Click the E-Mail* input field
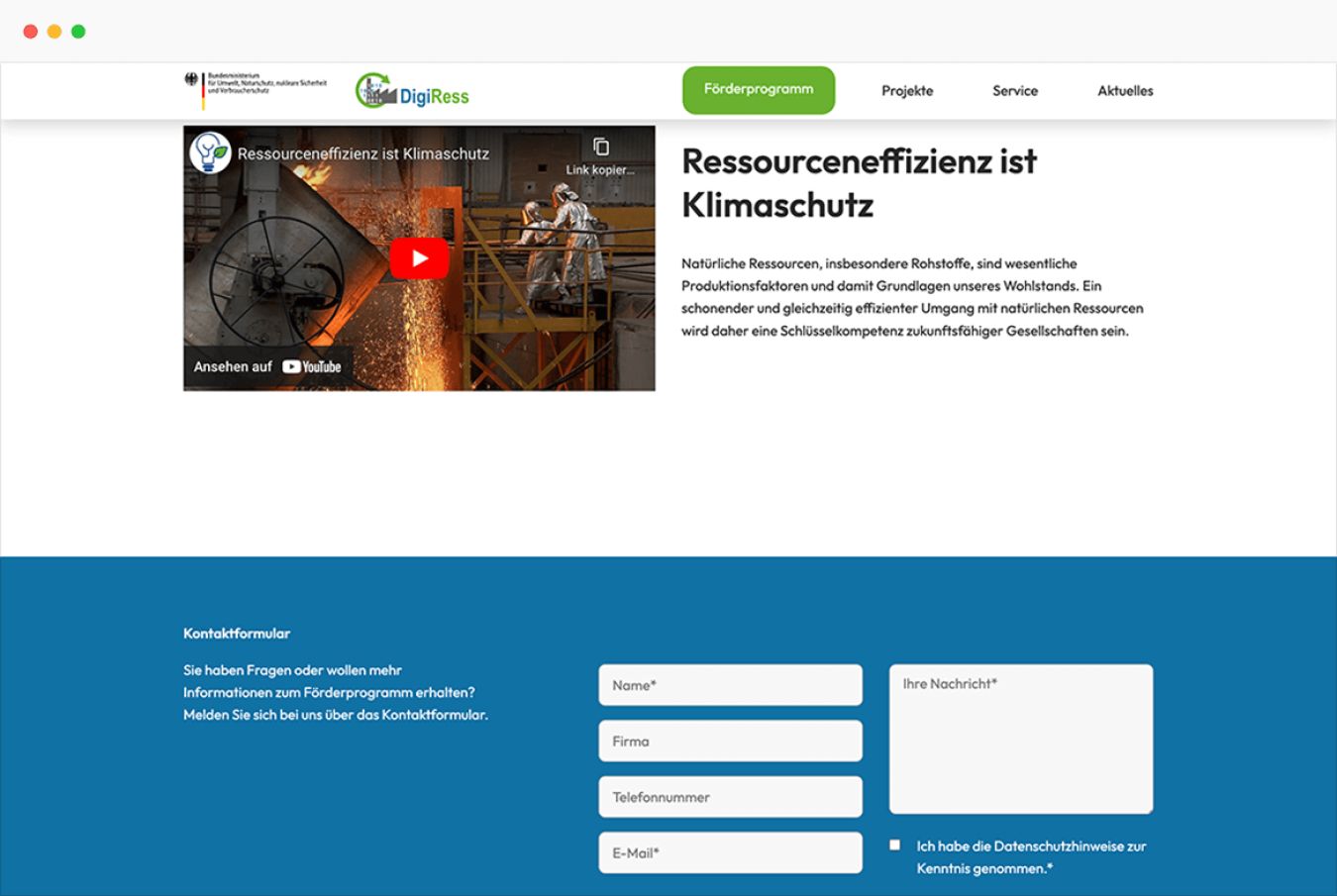This screenshot has height=896, width=1337. coord(730,852)
